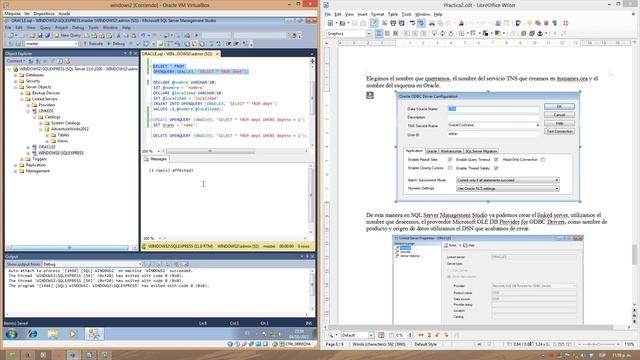Click the Execute button in SSMS
The width and height of the screenshot is (640, 360).
point(93,44)
